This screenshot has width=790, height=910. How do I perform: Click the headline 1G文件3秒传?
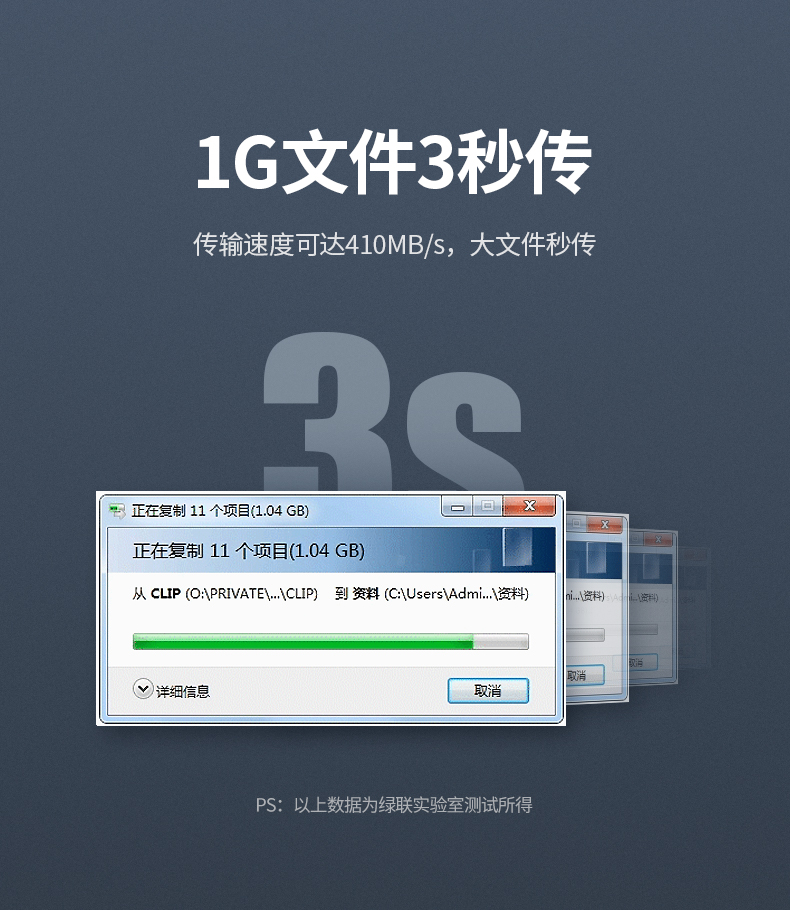pyautogui.click(x=394, y=162)
